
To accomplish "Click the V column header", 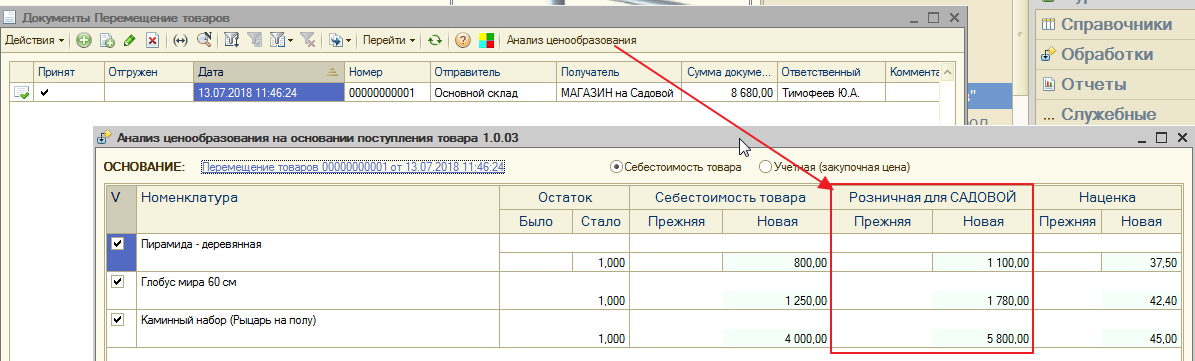I will tap(121, 209).
